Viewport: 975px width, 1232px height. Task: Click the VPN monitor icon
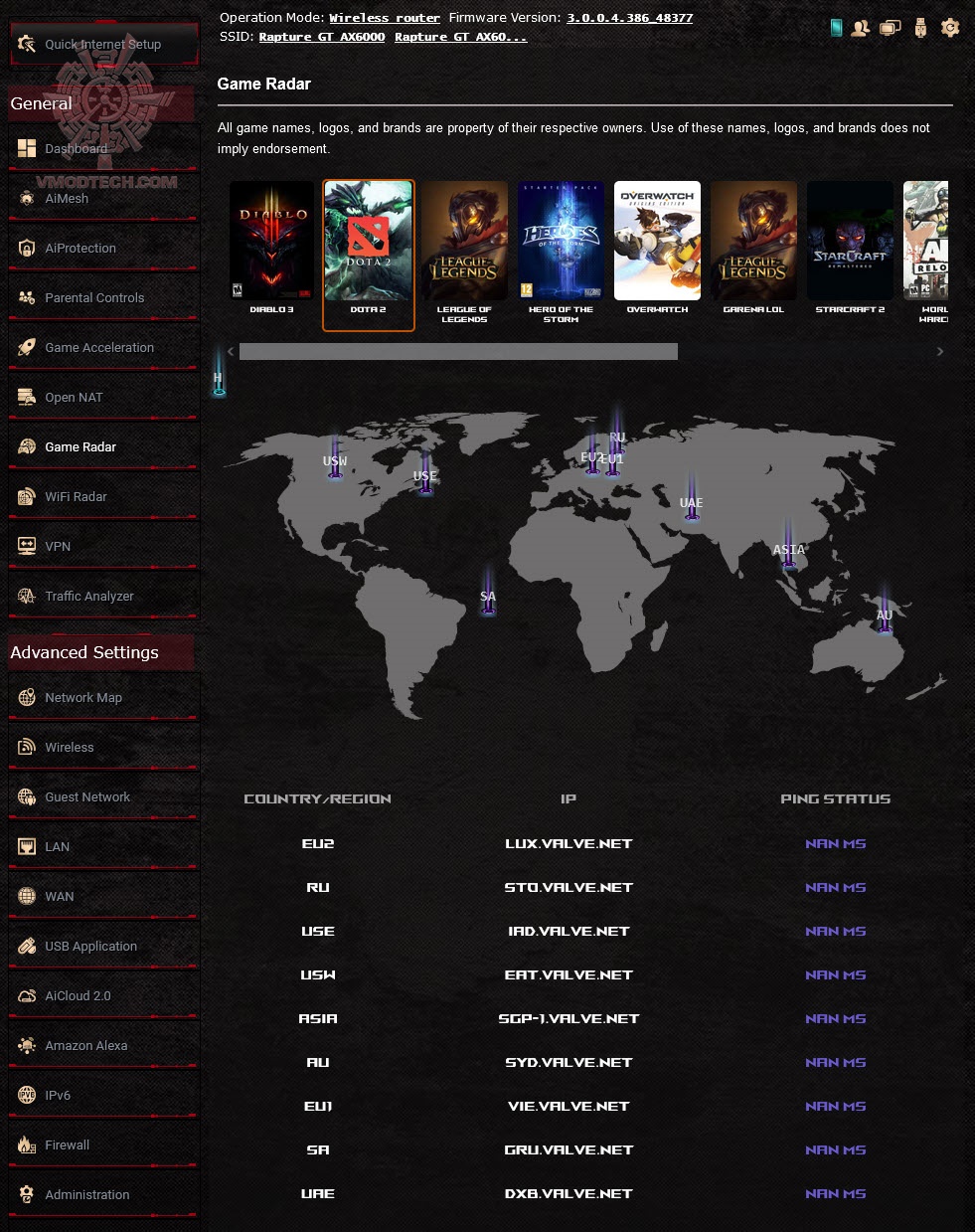pyautogui.click(x=27, y=547)
